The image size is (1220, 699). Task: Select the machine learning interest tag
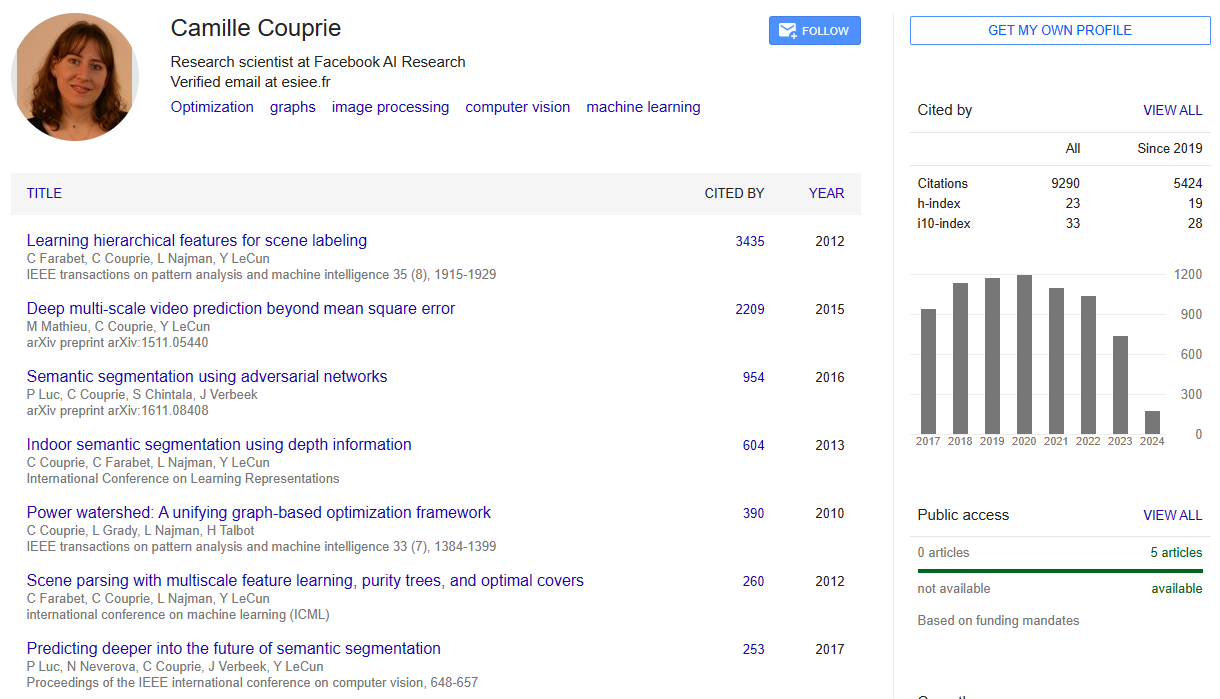click(643, 107)
